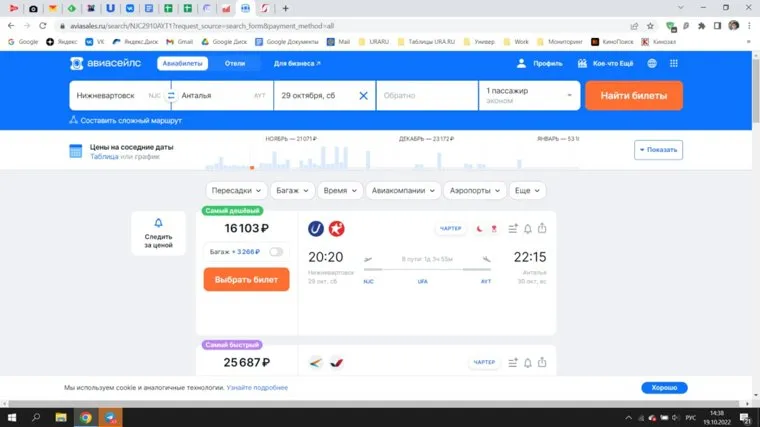Swap origin and destination cities
Image resolution: width=760 pixels, height=427 pixels.
[x=170, y=96]
